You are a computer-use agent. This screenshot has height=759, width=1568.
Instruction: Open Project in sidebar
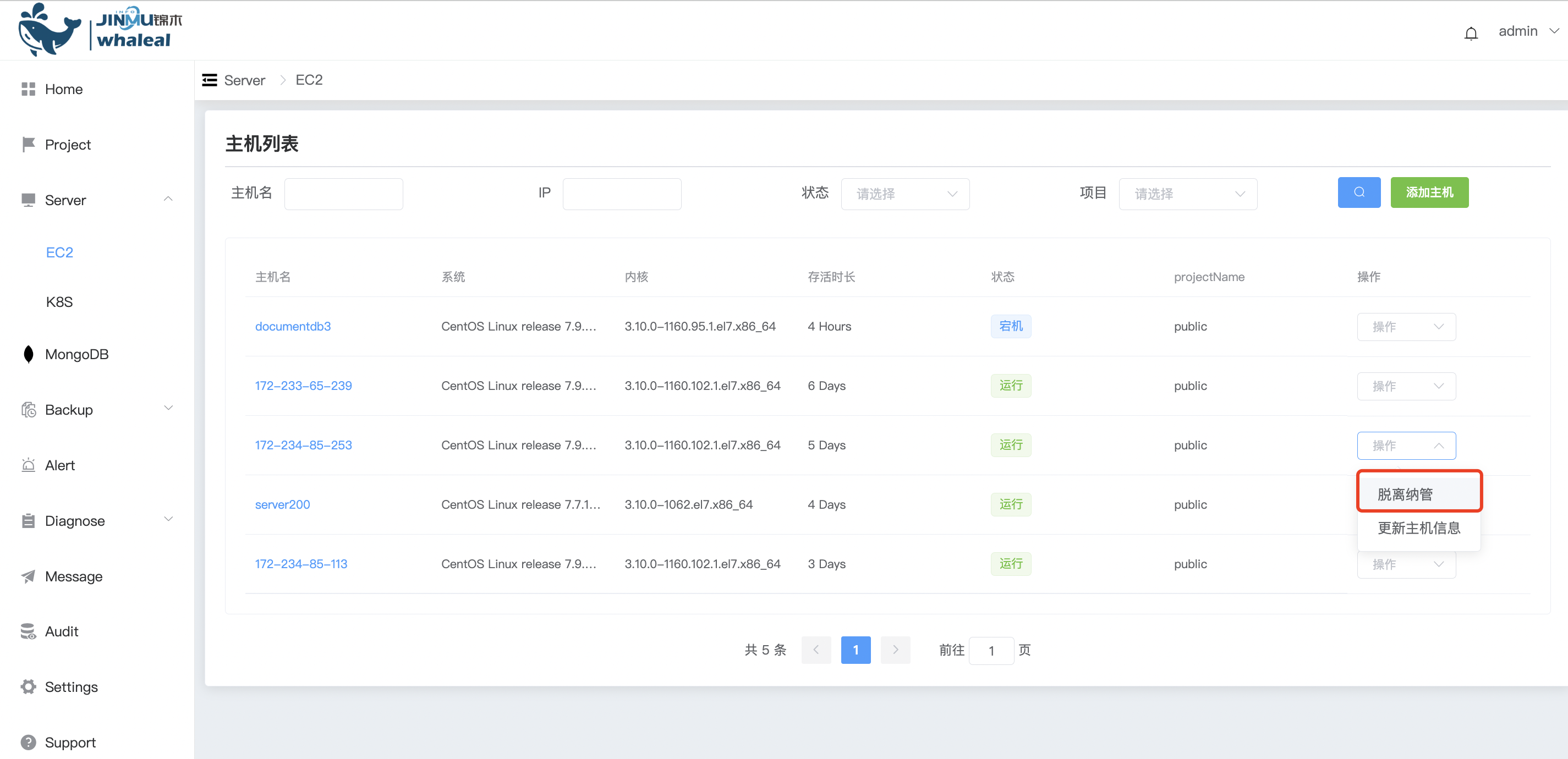tap(68, 144)
